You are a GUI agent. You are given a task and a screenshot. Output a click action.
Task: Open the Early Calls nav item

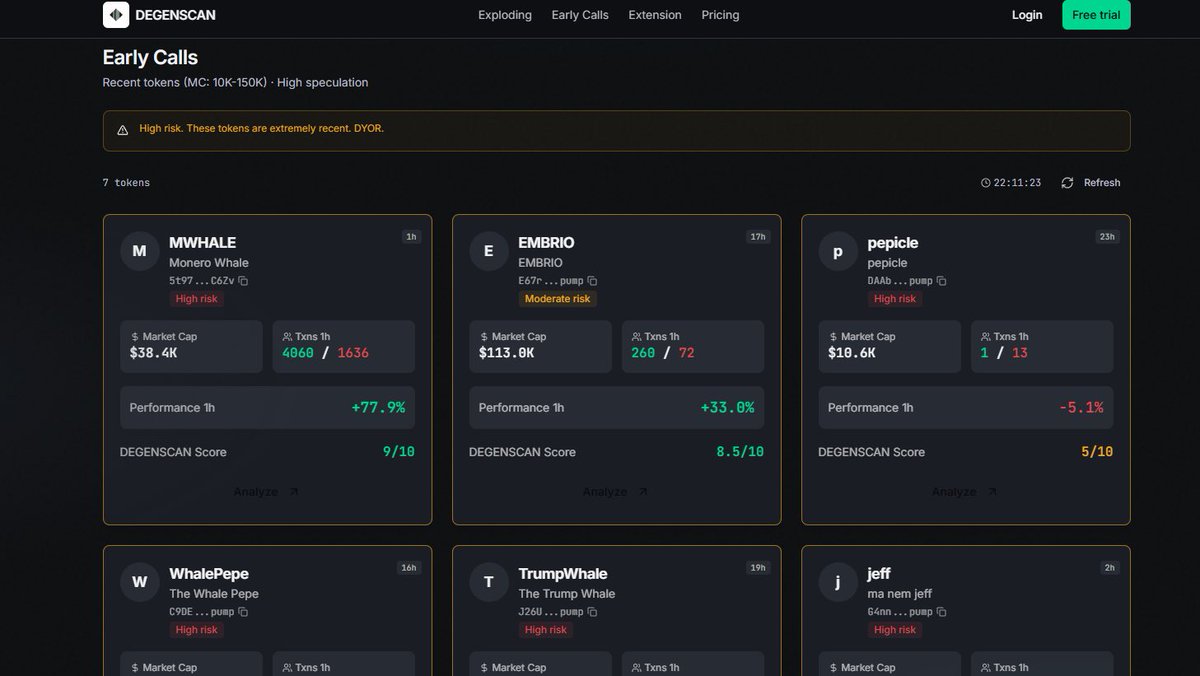tap(580, 15)
